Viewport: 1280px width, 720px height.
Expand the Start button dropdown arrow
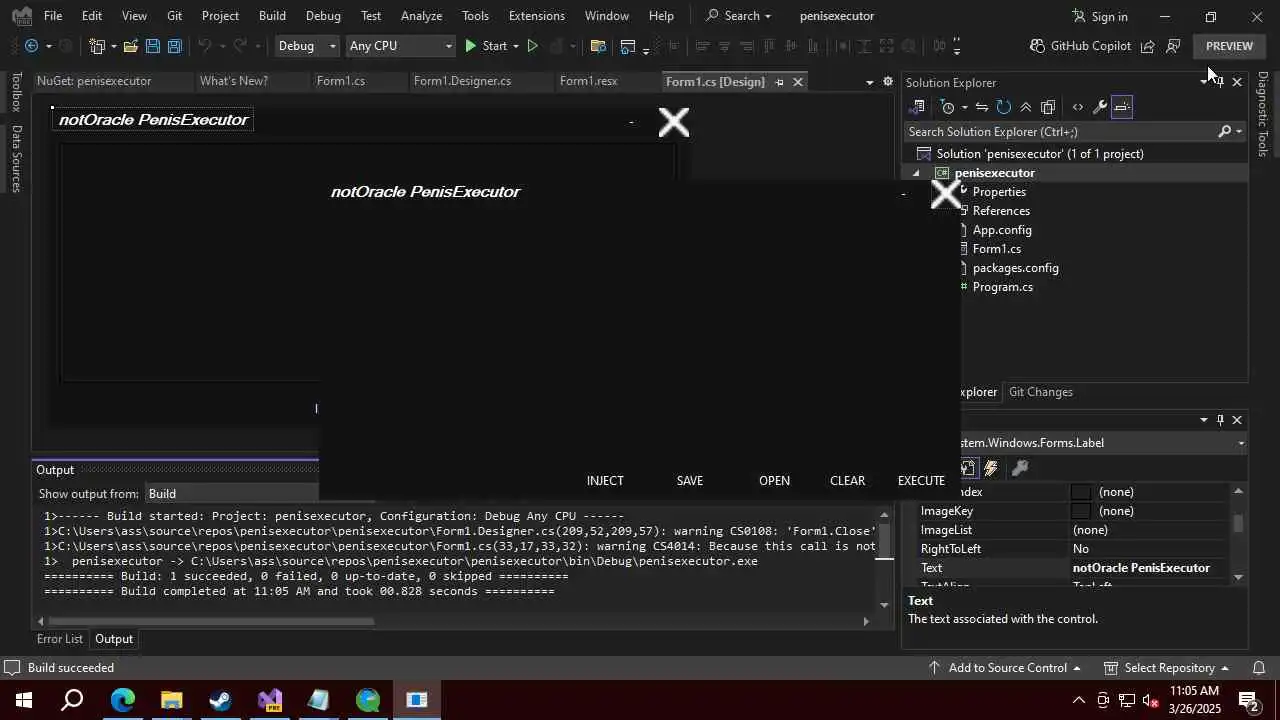coord(516,46)
